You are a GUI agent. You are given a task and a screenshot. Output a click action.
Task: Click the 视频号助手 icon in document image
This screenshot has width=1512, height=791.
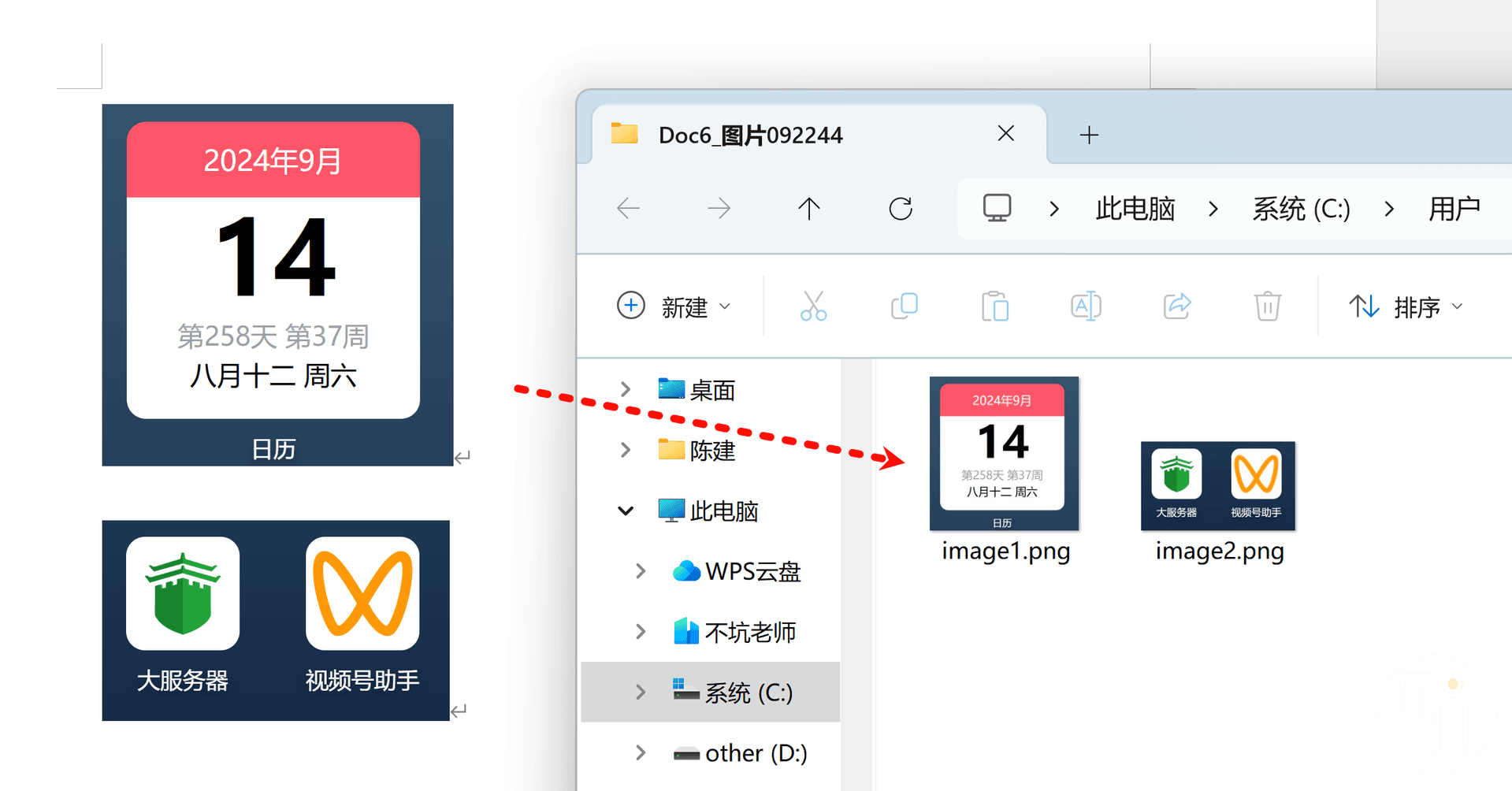click(362, 593)
